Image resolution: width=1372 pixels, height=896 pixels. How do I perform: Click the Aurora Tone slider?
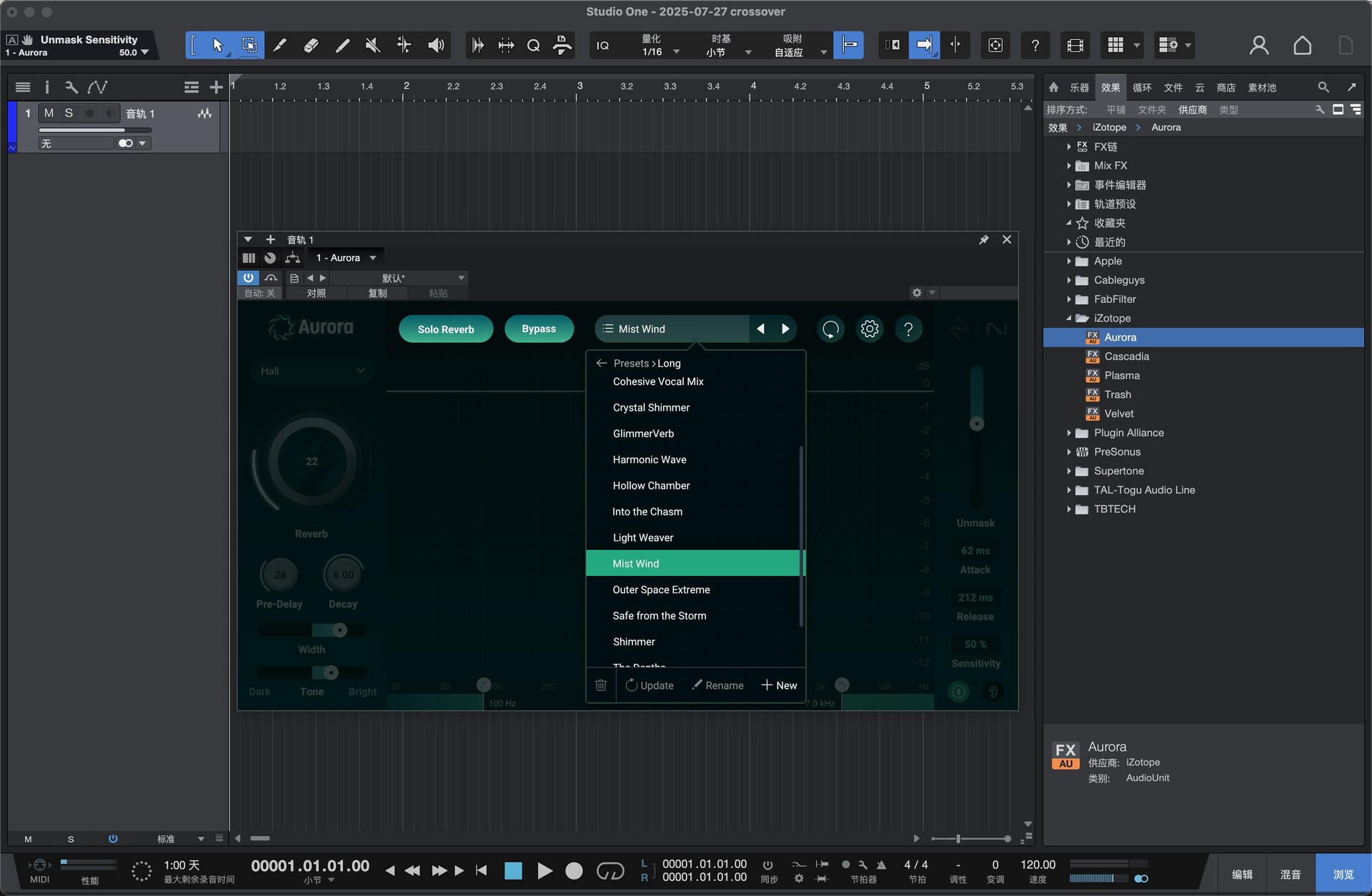pos(312,672)
